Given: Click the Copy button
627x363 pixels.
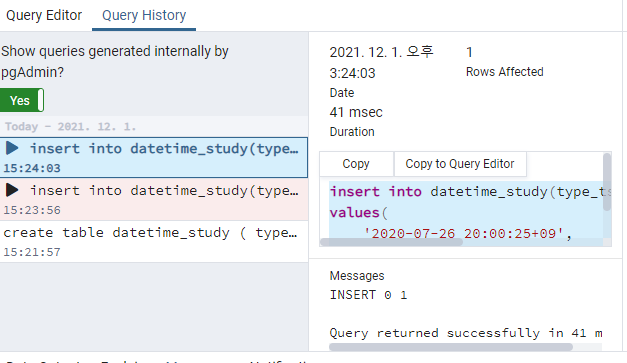Looking at the screenshot, I should (x=356, y=164).
